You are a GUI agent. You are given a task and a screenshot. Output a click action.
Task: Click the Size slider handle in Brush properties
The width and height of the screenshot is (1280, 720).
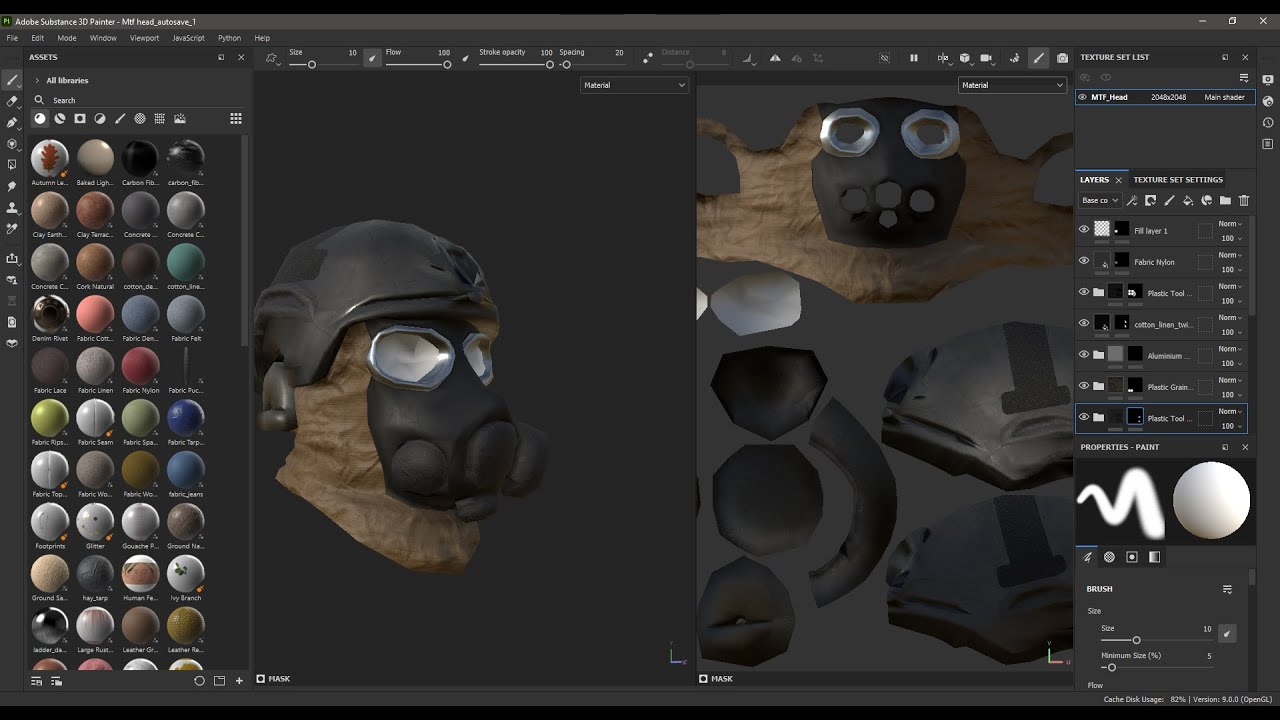click(x=1136, y=640)
